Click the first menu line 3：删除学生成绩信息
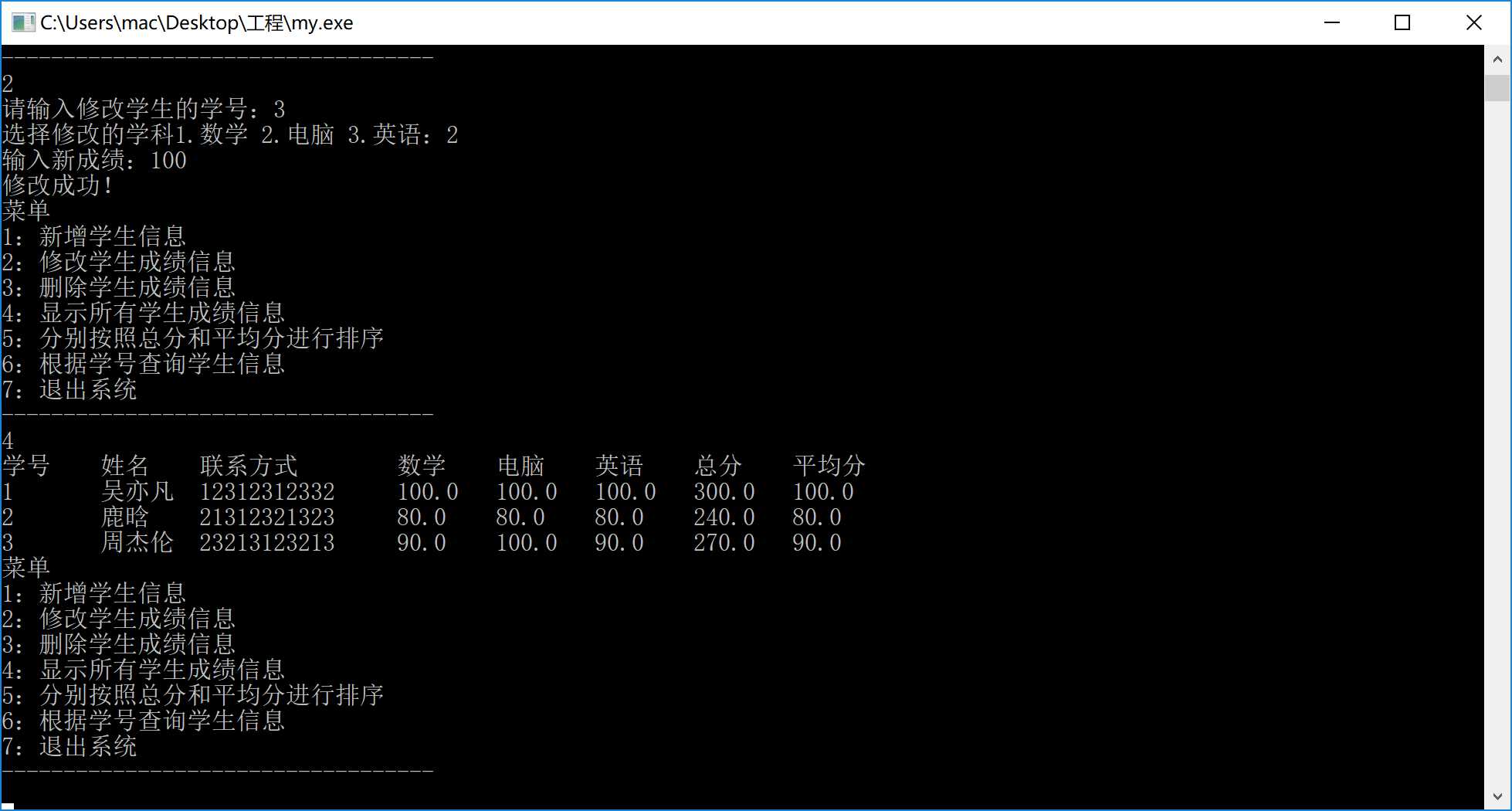The width and height of the screenshot is (1512, 811). [x=119, y=287]
